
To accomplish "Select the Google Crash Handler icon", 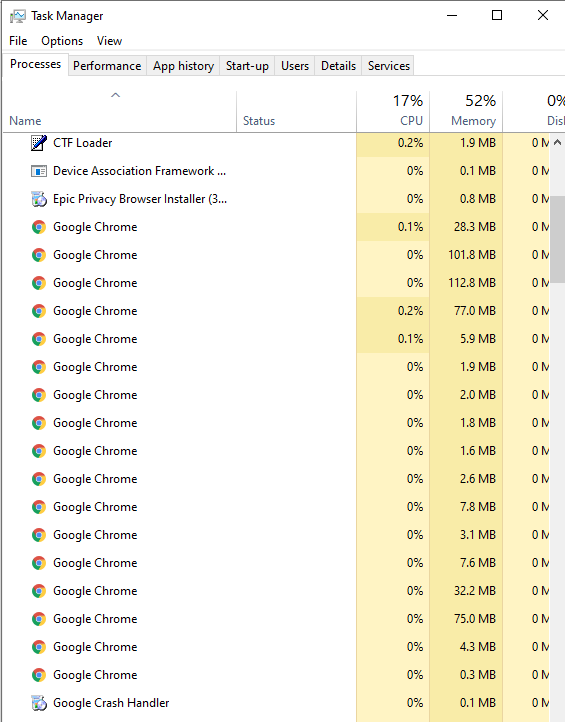I will (x=39, y=703).
